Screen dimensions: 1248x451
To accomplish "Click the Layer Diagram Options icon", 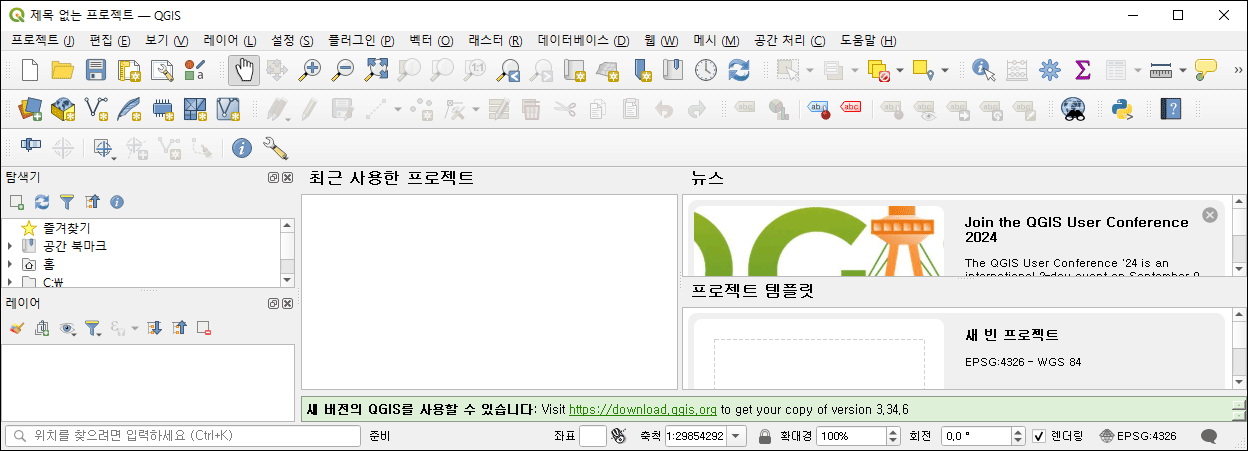I will [x=778, y=108].
